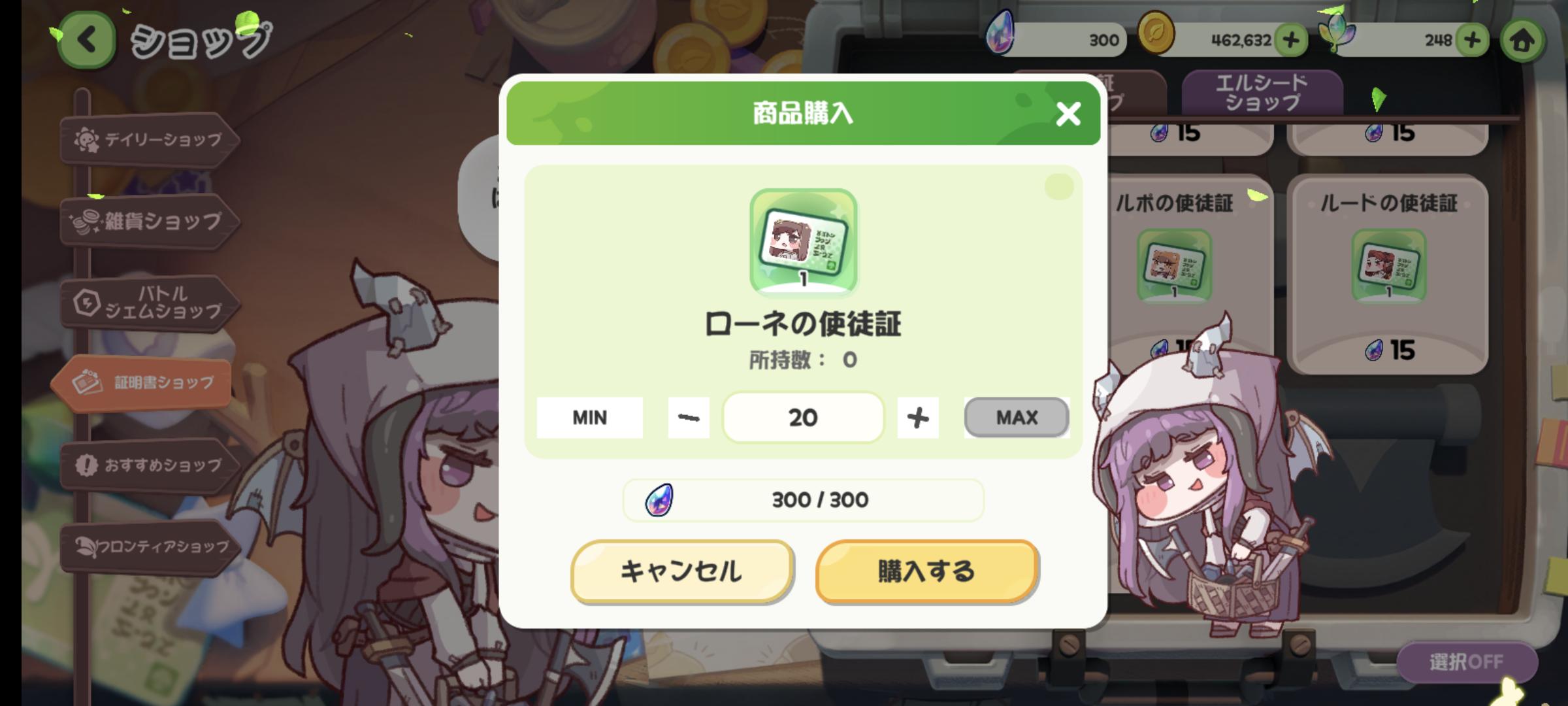Image resolution: width=1568 pixels, height=706 pixels.
Task: Confirm with 購入する button
Action: (x=927, y=571)
